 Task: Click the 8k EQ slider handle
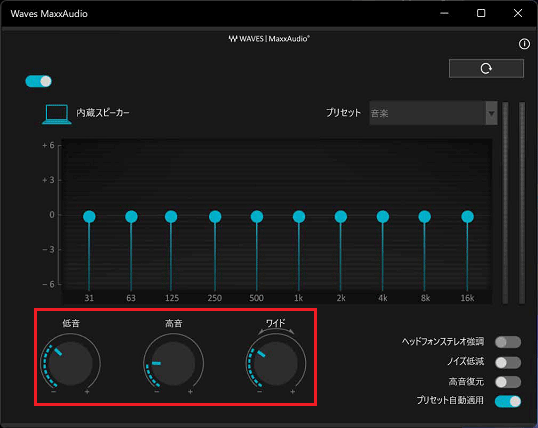pos(424,217)
